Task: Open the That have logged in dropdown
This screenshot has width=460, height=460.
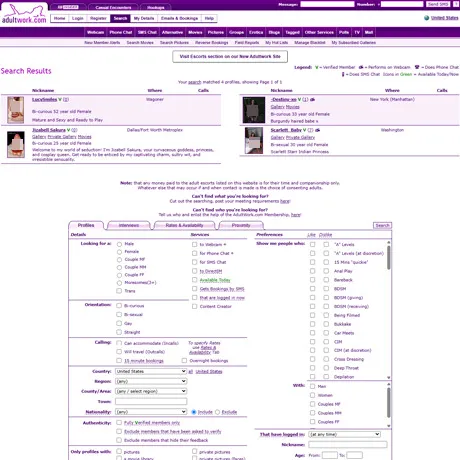Action: point(345,434)
